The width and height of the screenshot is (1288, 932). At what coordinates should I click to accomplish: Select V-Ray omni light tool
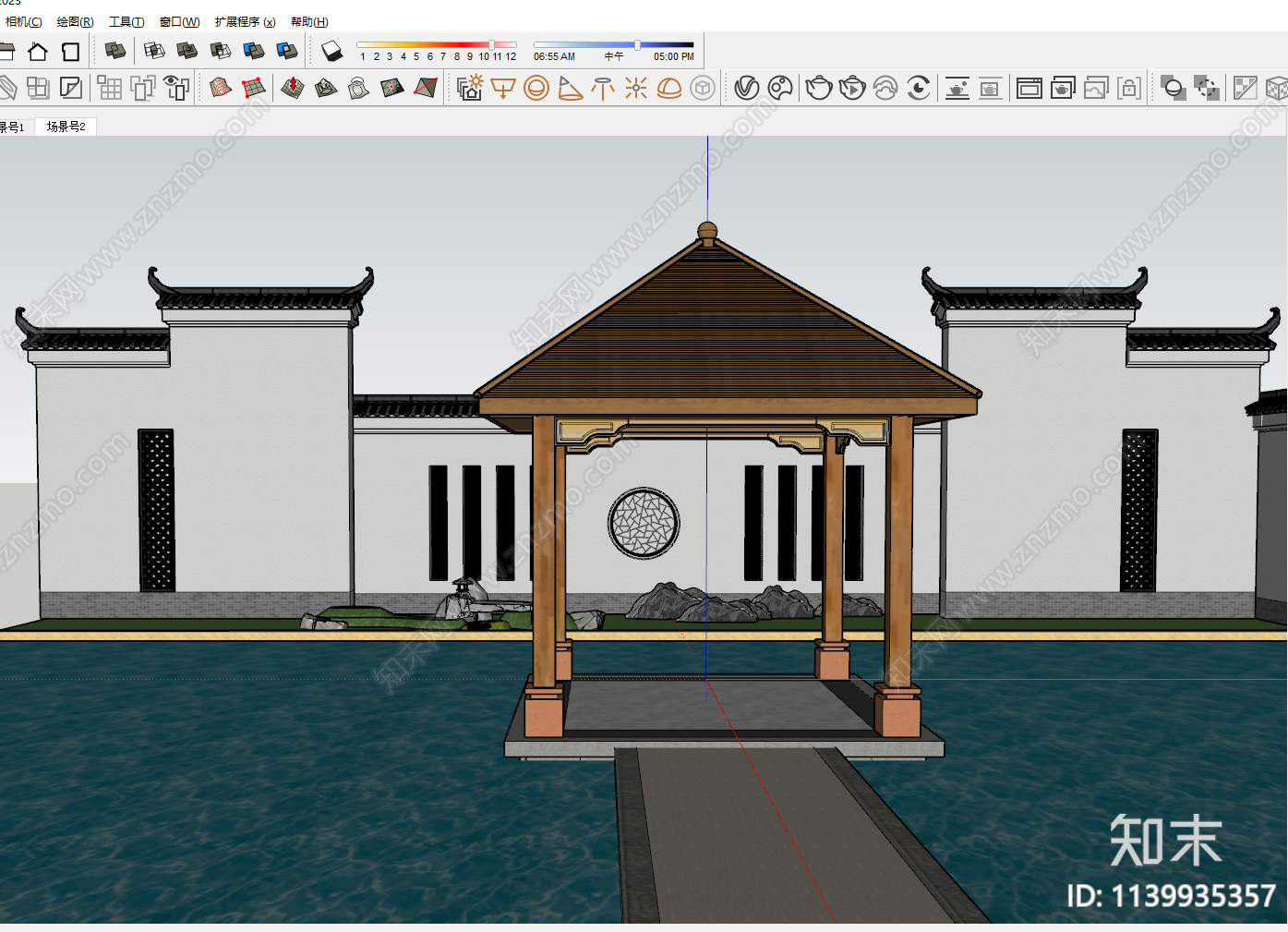636,88
